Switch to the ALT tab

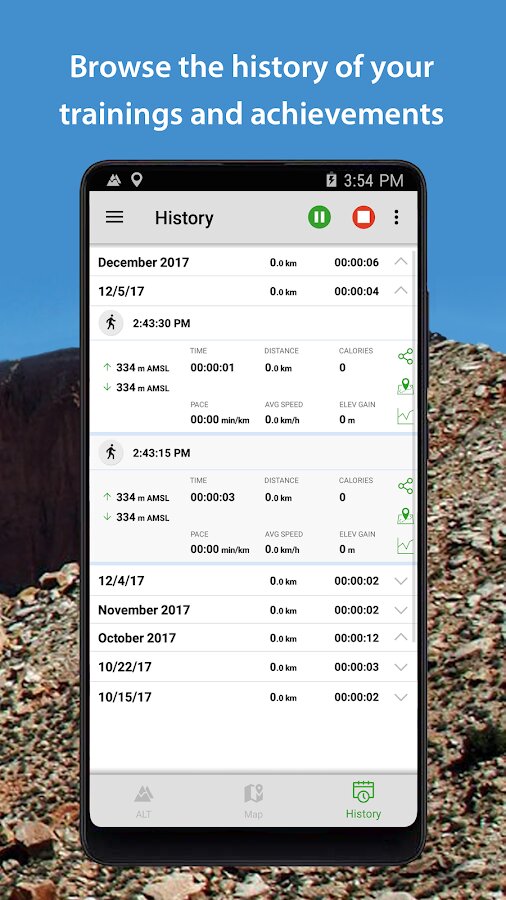[143, 801]
